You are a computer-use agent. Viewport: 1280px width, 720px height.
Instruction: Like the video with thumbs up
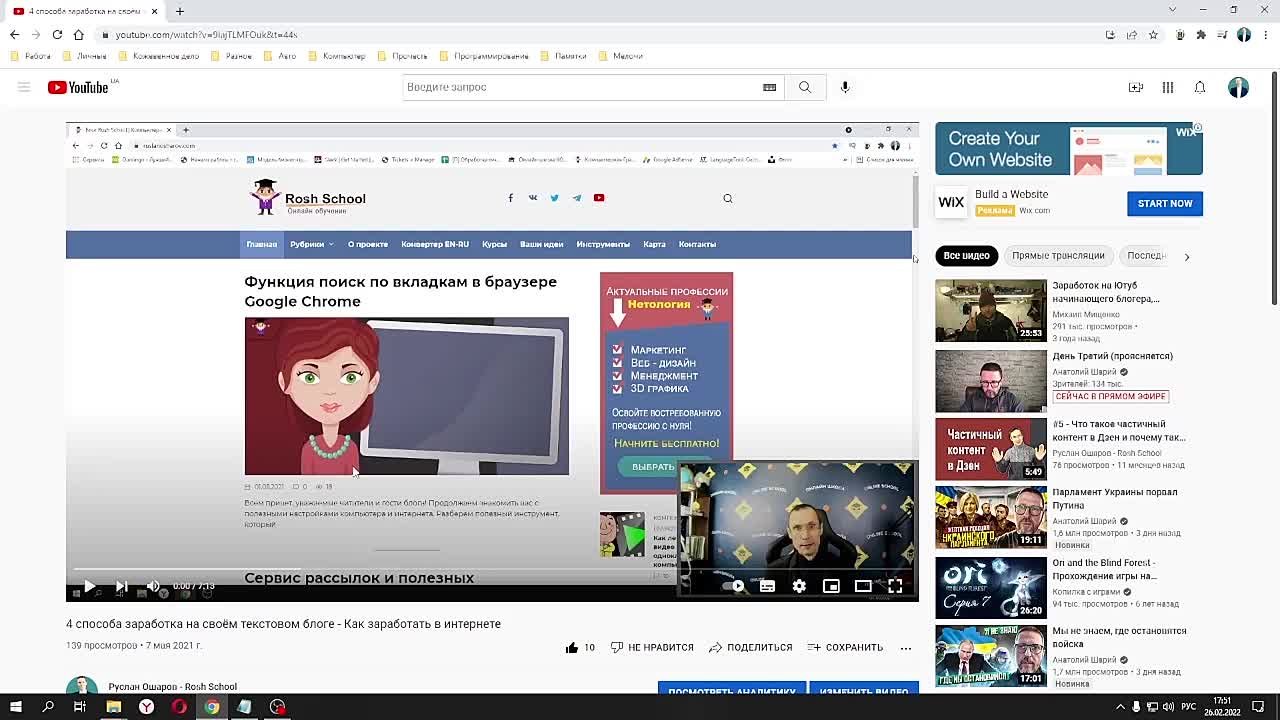tap(572, 647)
